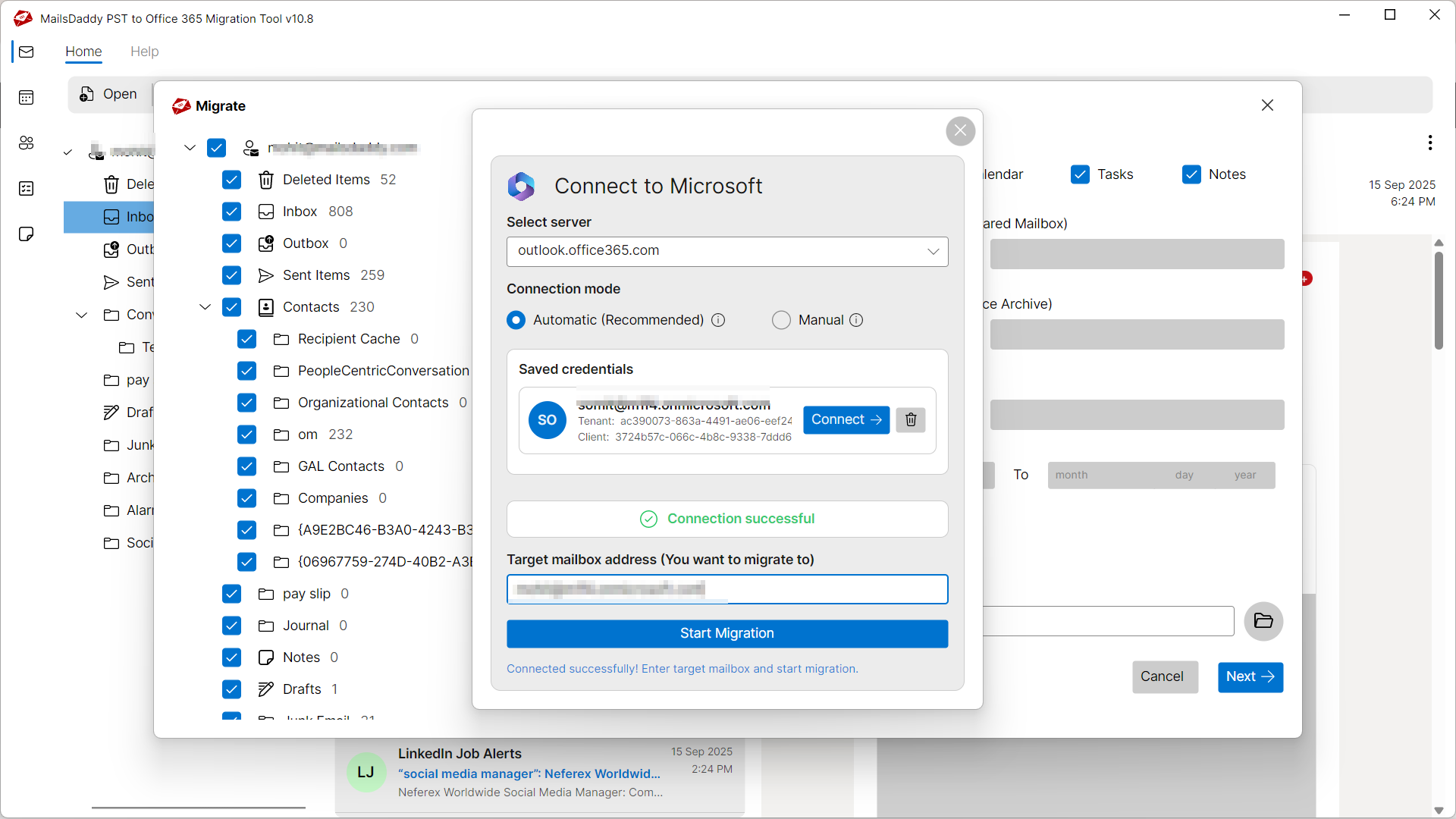Click the Sent Items arrow icon in Migrate tree
This screenshot has width=1456, height=819.
266,275
